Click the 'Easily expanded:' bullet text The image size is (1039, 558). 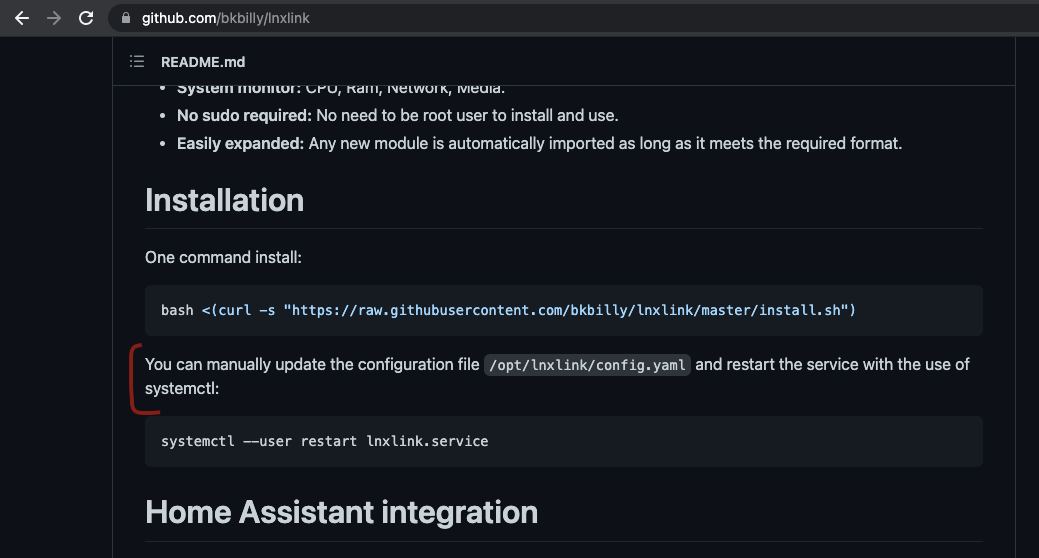[x=240, y=143]
